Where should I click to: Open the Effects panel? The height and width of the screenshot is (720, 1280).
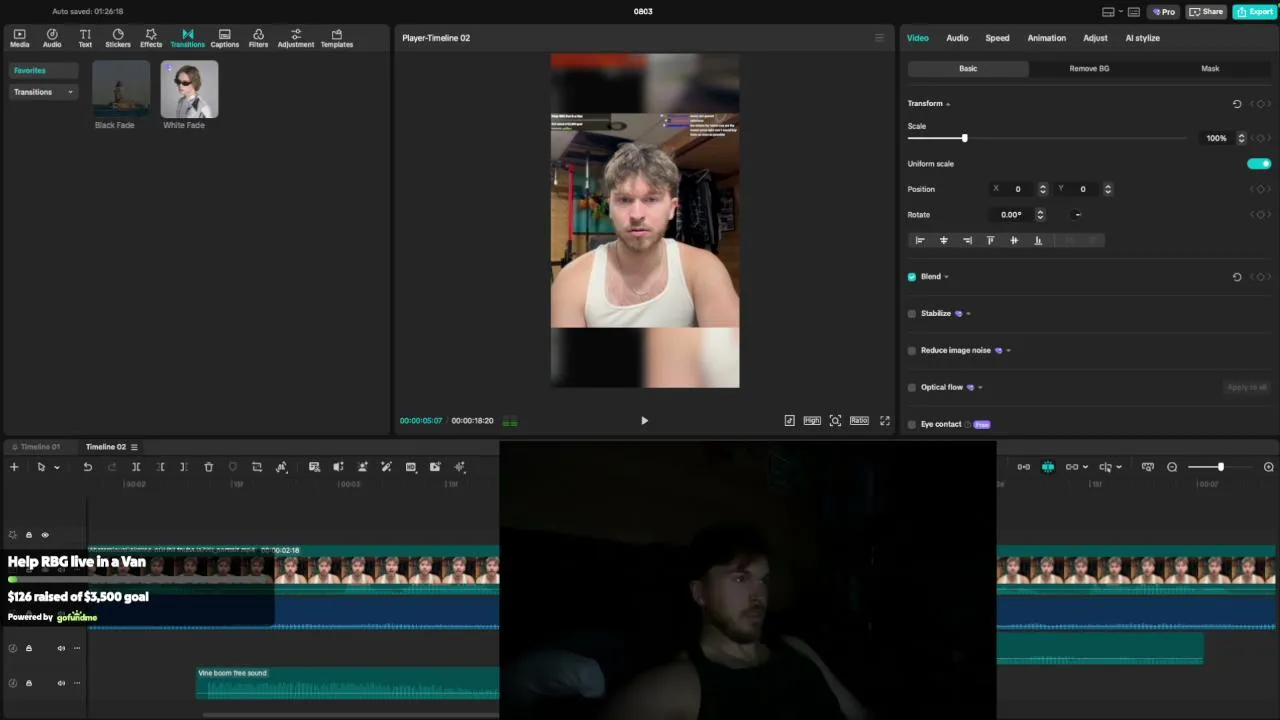[151, 38]
